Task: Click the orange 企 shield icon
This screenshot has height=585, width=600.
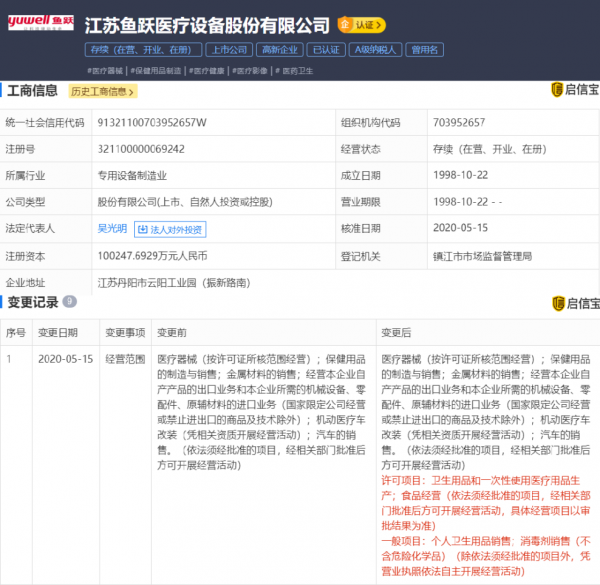Action: tap(345, 24)
